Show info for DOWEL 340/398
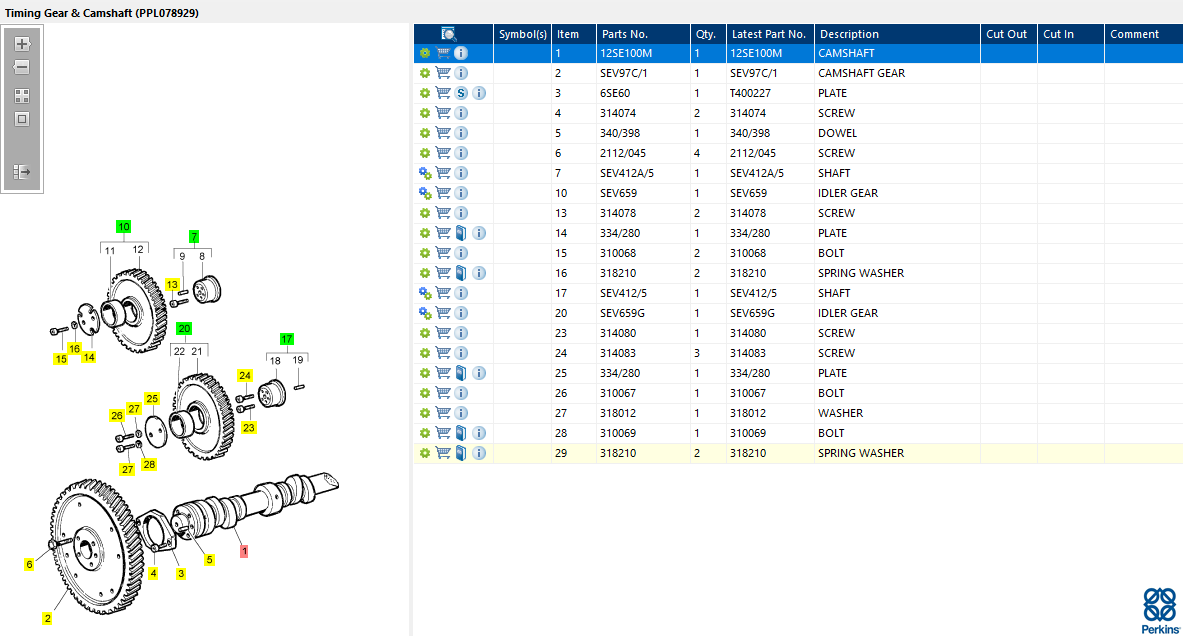 (x=461, y=134)
